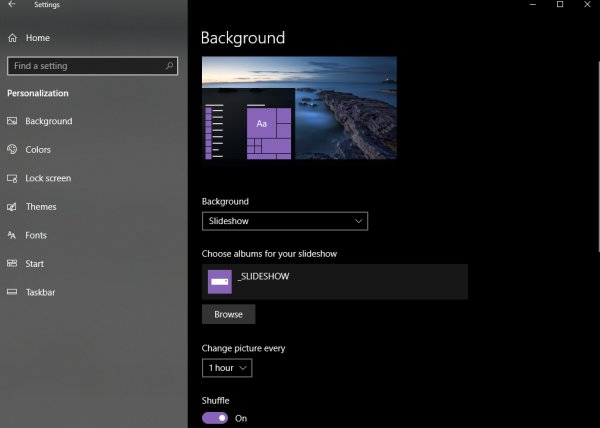
Task: Turn off the Shuffle toggle
Action: 215,418
